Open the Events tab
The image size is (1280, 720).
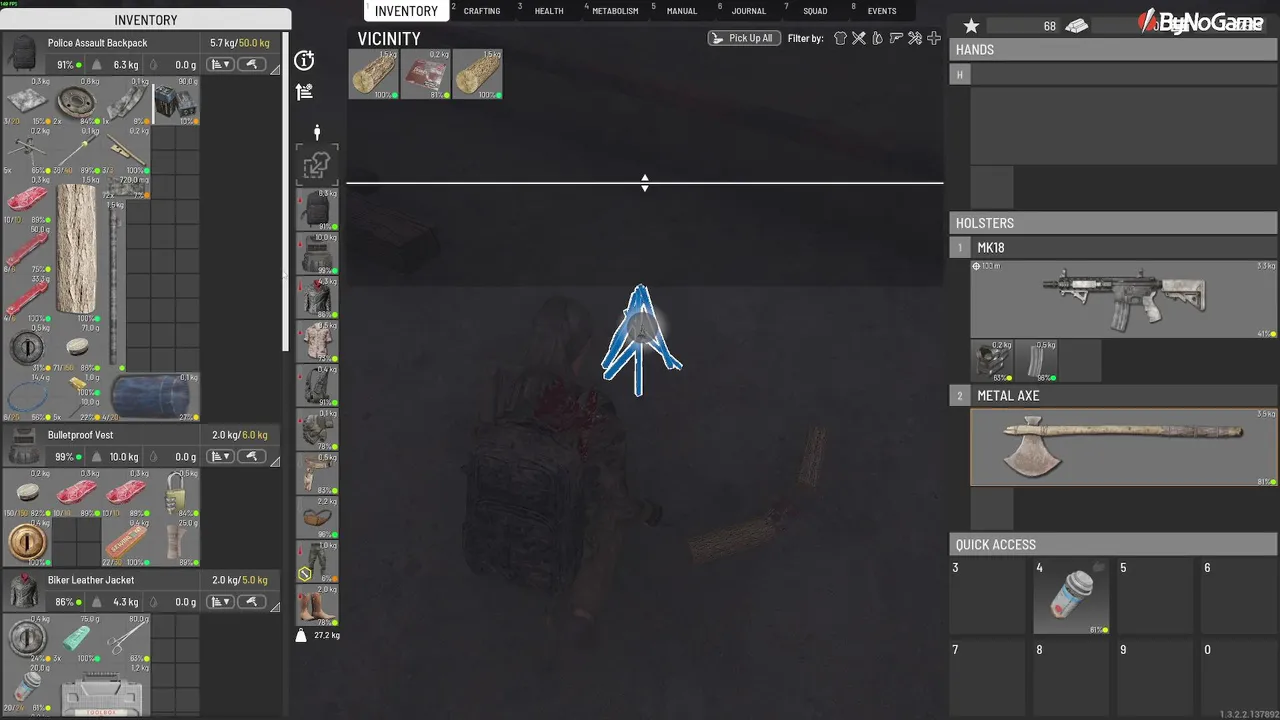point(882,11)
